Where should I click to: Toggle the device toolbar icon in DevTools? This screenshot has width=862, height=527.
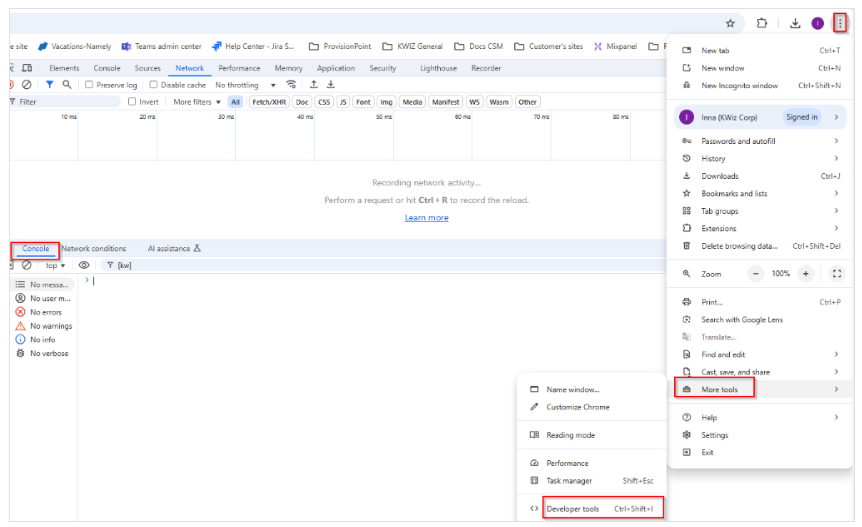tap(26, 68)
